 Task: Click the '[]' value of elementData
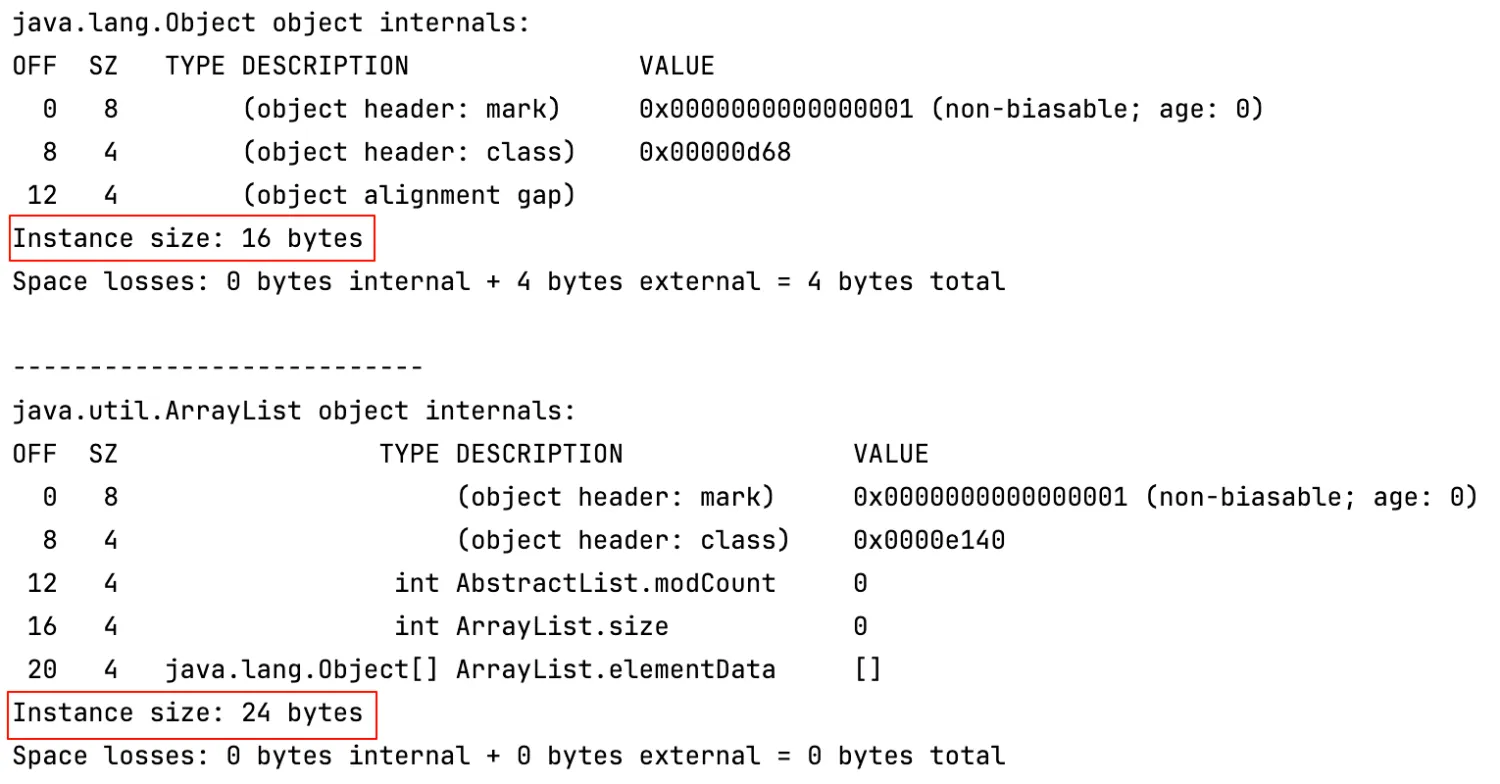point(868,670)
